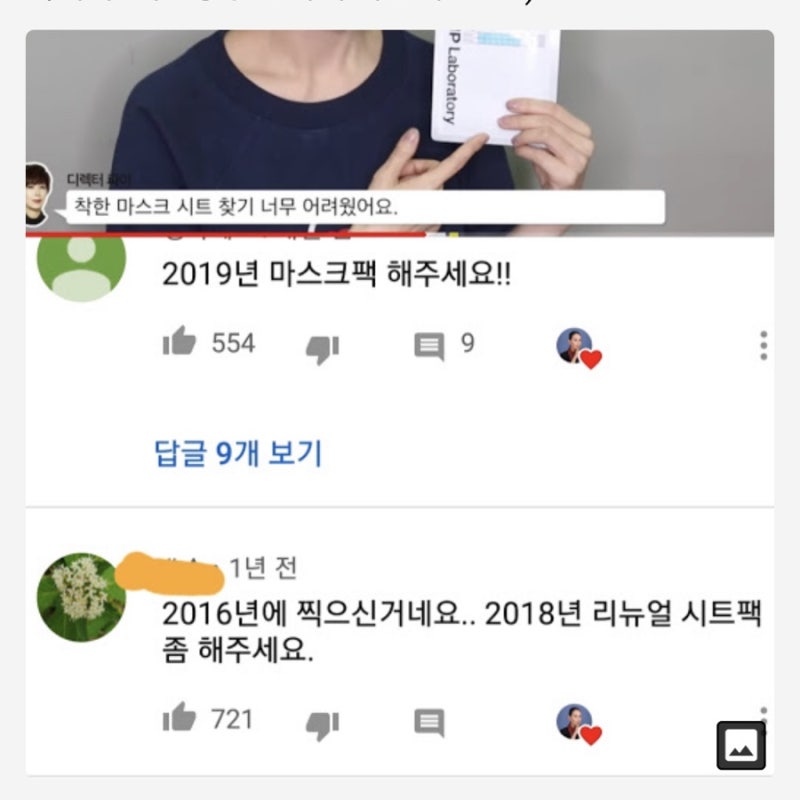This screenshot has height=800, width=800.
Task: Select the 2019년 마스크팩 해주세요 comment text
Action: click(336, 274)
